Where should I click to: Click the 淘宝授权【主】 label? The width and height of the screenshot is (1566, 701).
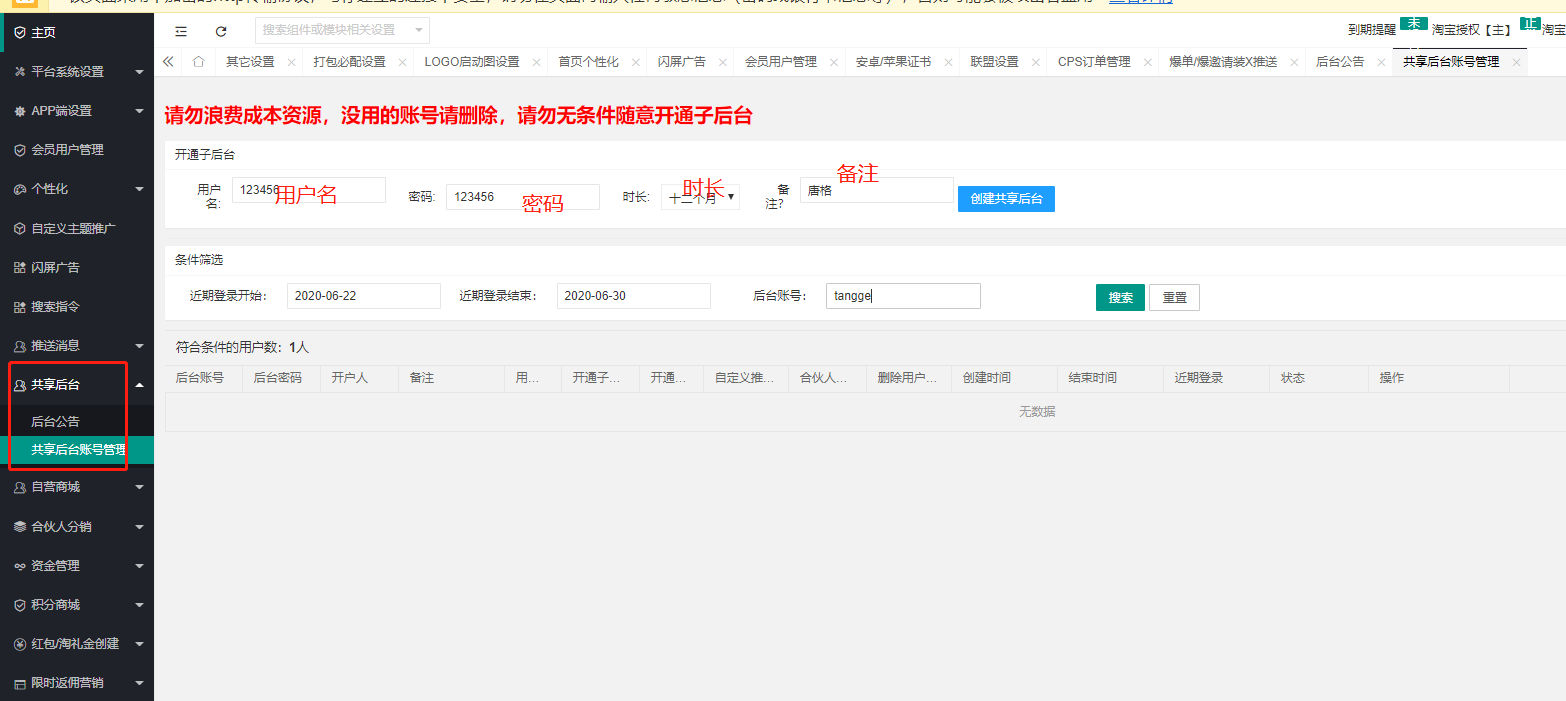[x=1472, y=30]
